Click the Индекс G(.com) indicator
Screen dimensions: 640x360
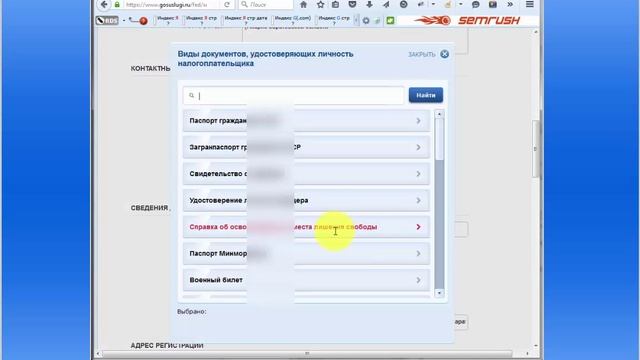coord(293,20)
